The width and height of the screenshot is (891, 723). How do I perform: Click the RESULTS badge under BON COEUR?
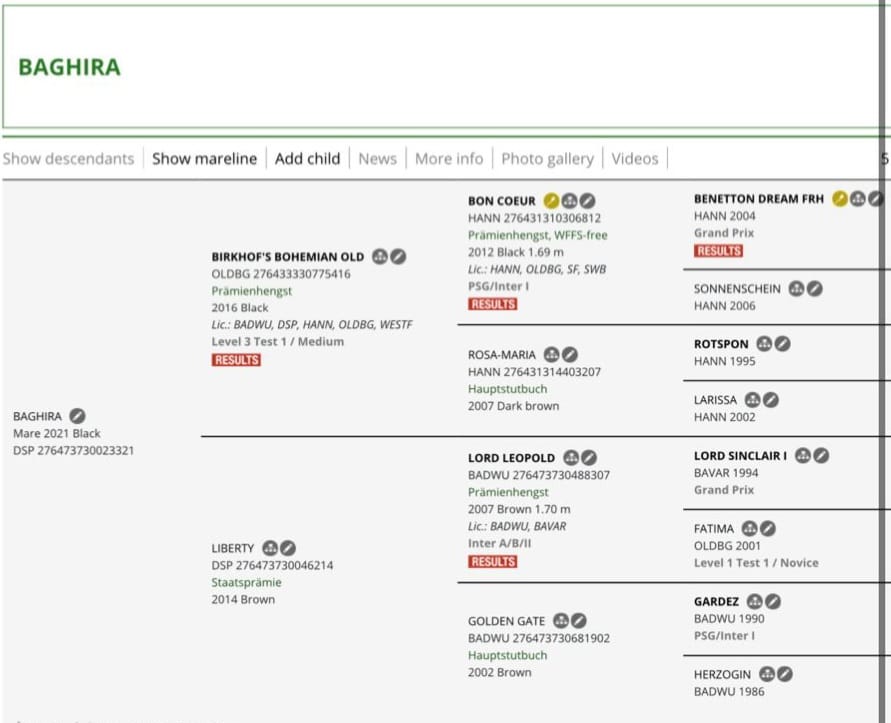tap(493, 304)
